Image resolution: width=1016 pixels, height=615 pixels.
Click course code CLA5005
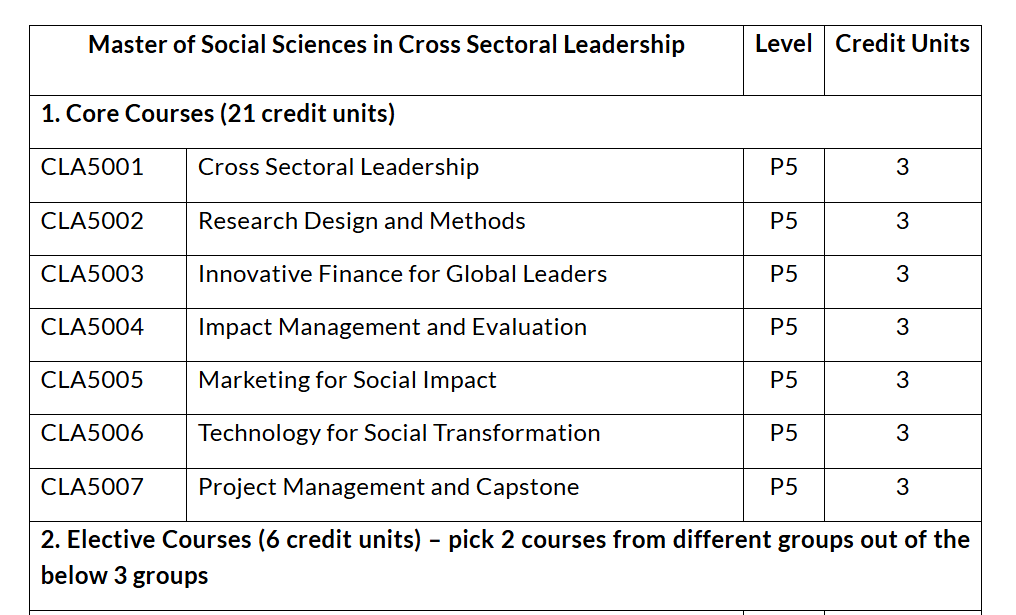point(92,380)
